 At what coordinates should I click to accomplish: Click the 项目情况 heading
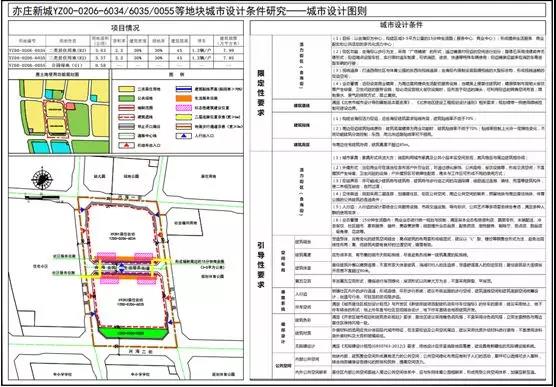[x=126, y=28]
